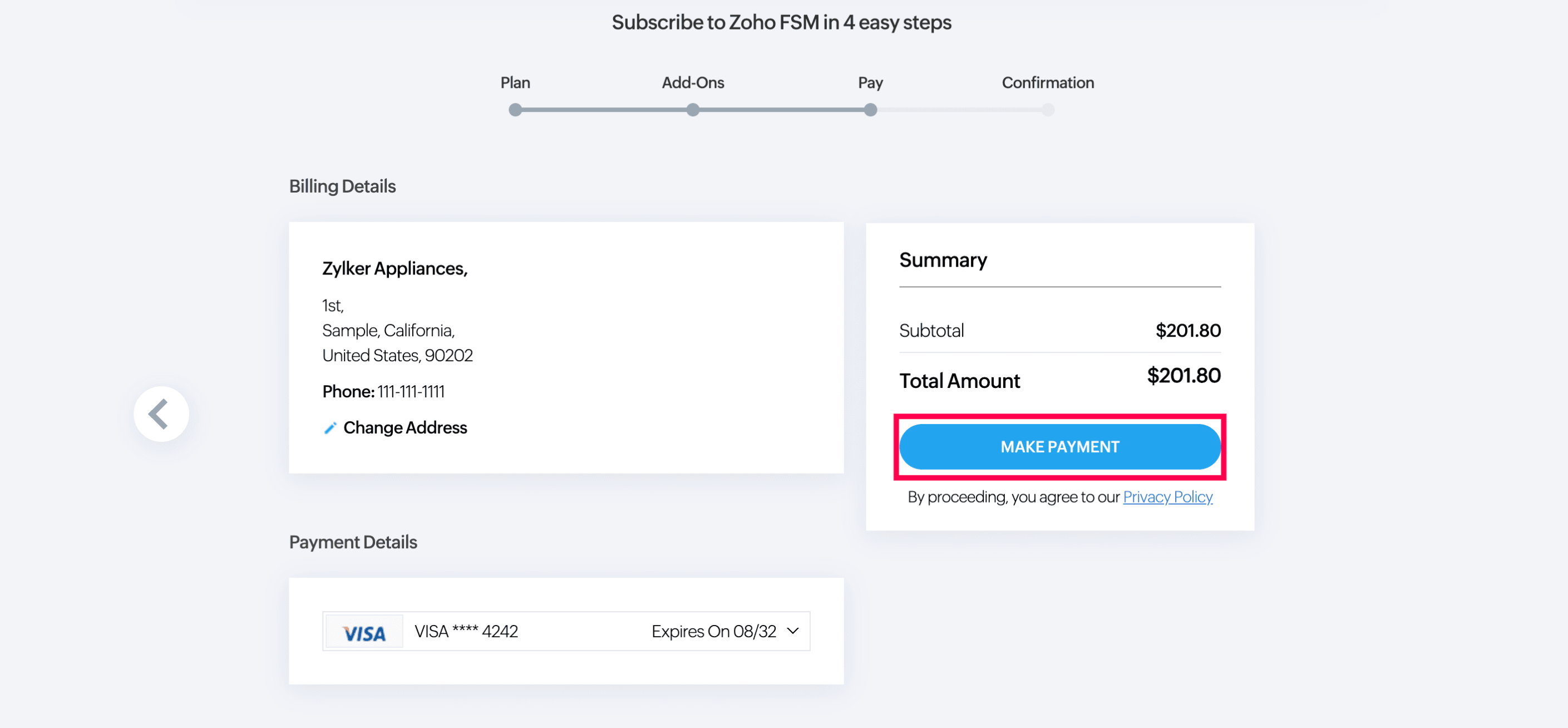Click the Pay step dot
The height and width of the screenshot is (728, 1568).
(870, 110)
